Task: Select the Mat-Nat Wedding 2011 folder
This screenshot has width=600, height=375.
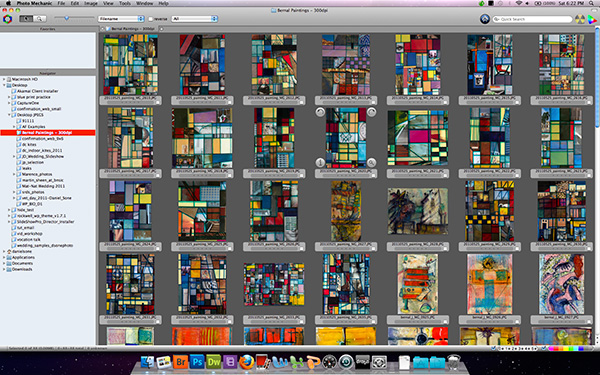Action: click(x=43, y=186)
